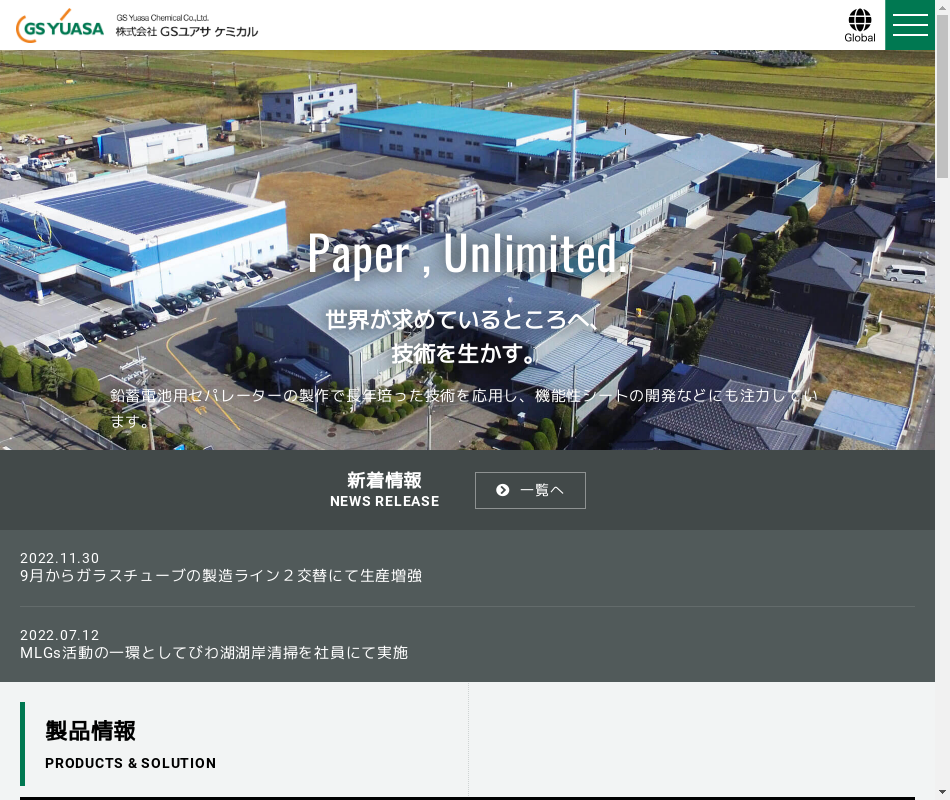950x800 pixels.
Task: Select the 製品情報 section heading
Action: tap(90, 731)
